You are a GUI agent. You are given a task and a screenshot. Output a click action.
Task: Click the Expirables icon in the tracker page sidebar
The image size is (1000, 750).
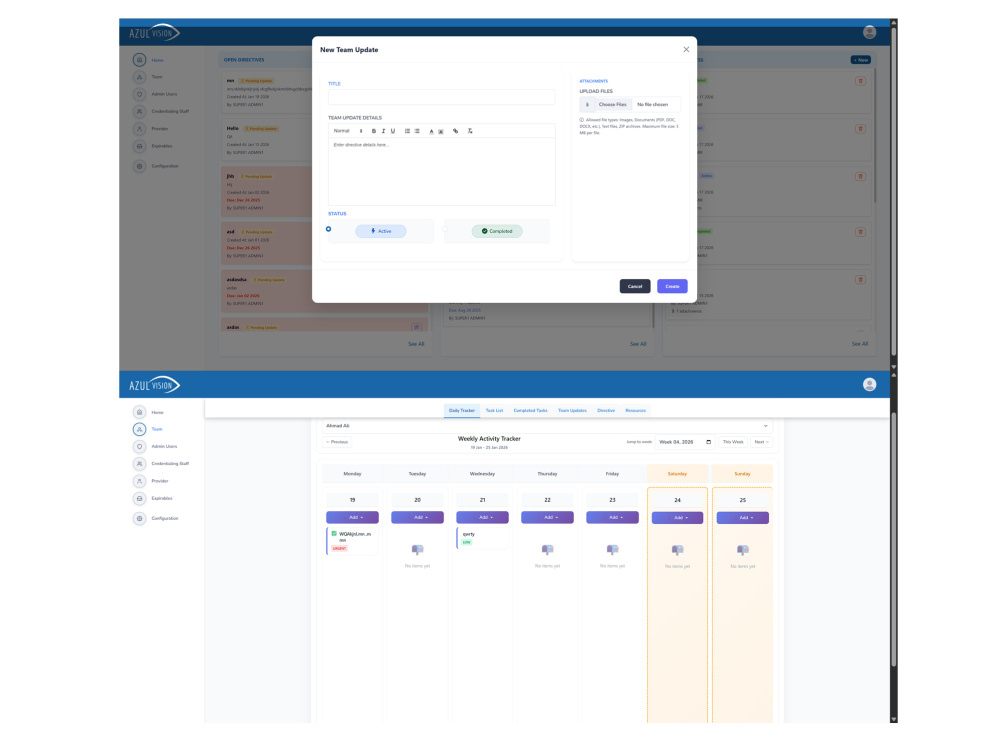click(140, 498)
